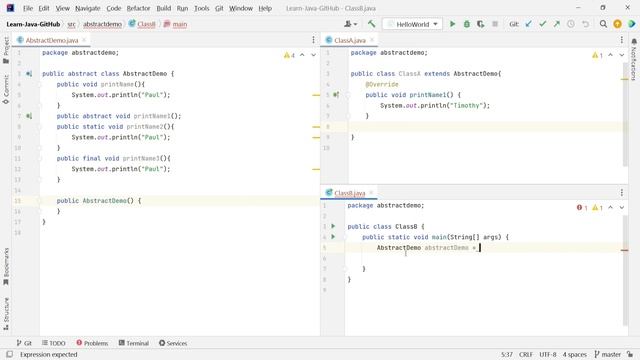Run with Coverage icon in toolbar
Viewport: 640px width, 360px height.
(x=480, y=24)
